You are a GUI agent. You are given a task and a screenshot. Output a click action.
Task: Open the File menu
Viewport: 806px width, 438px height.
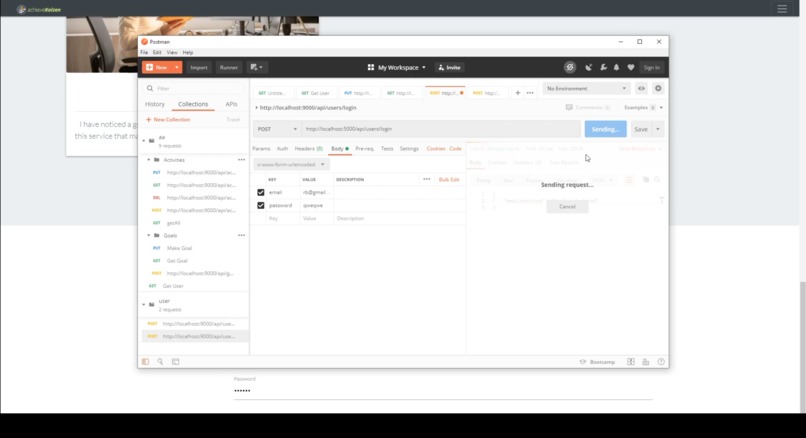[x=144, y=52]
